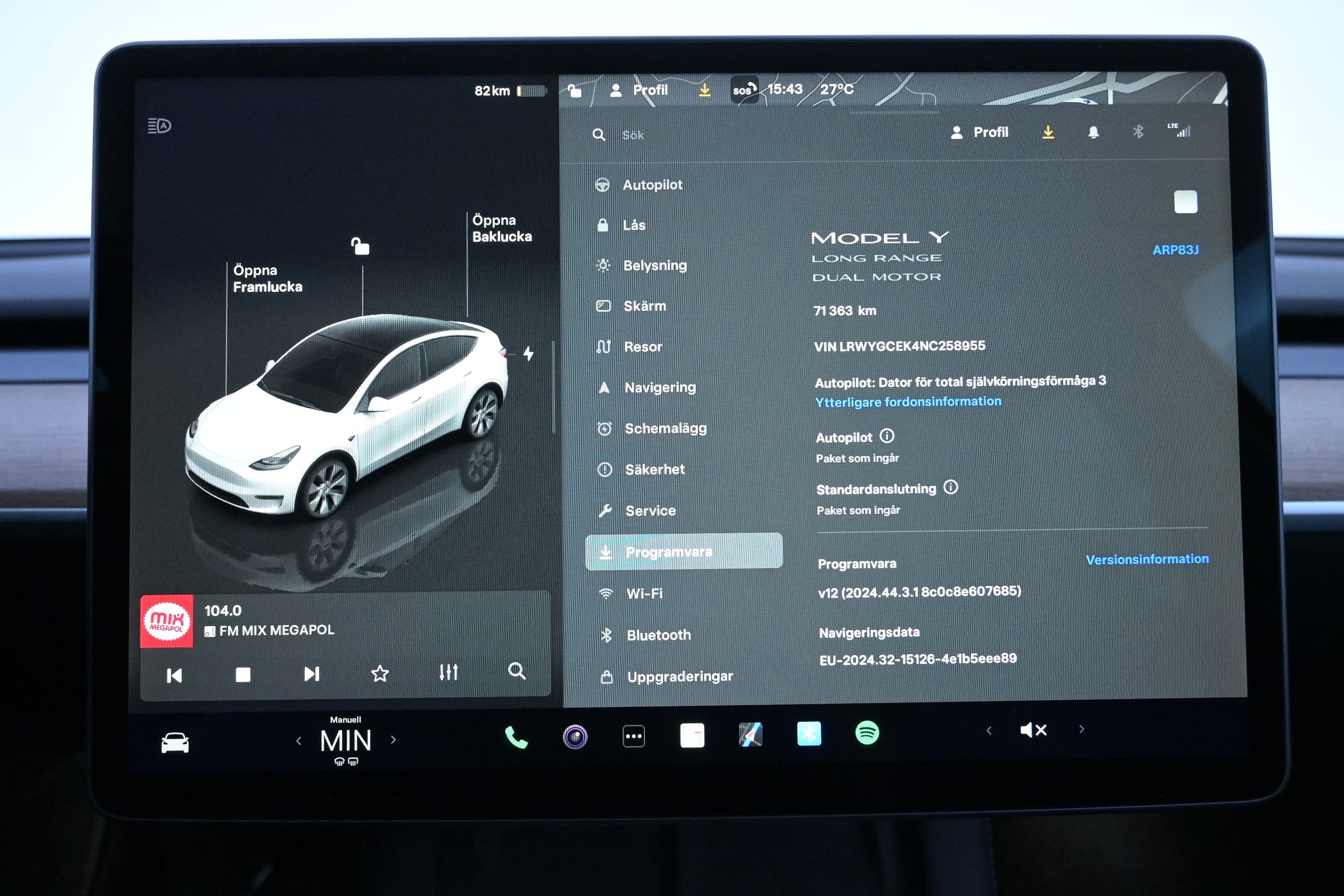Skip to previous radio station

174,676
